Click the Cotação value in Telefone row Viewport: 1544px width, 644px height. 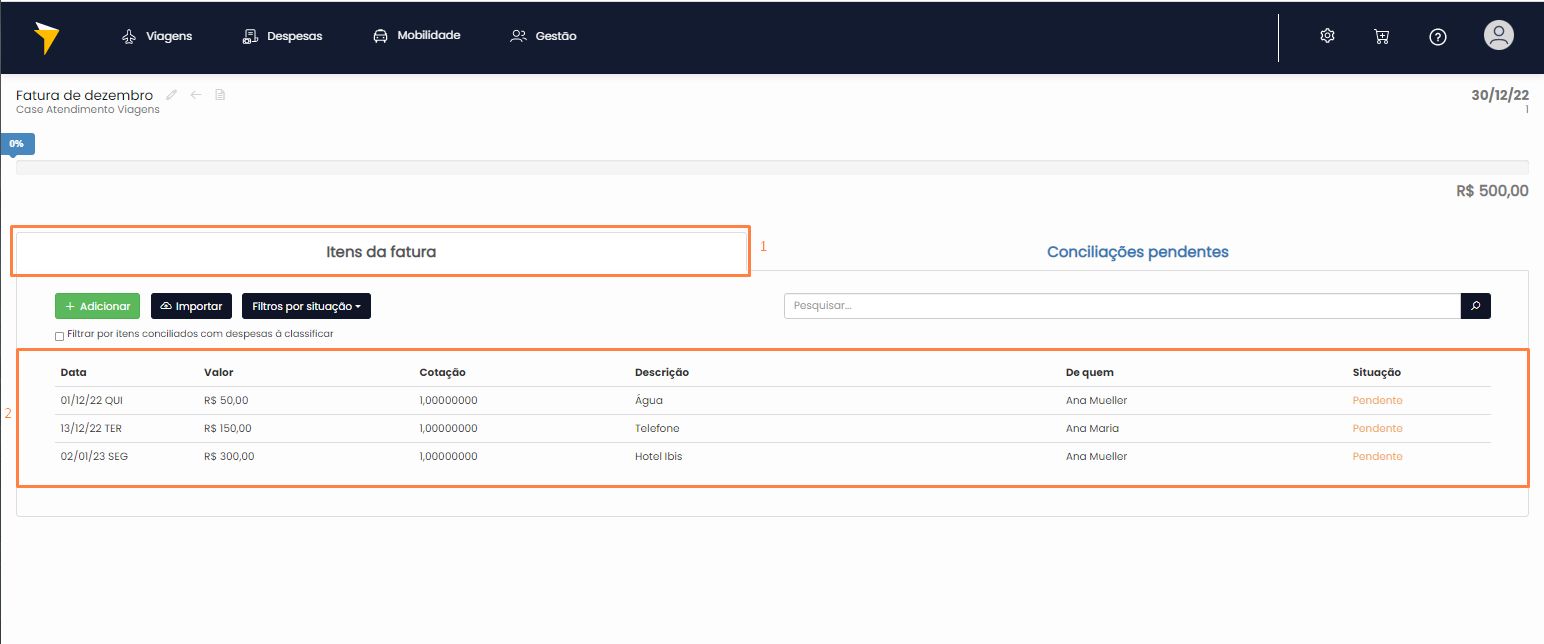click(x=448, y=428)
